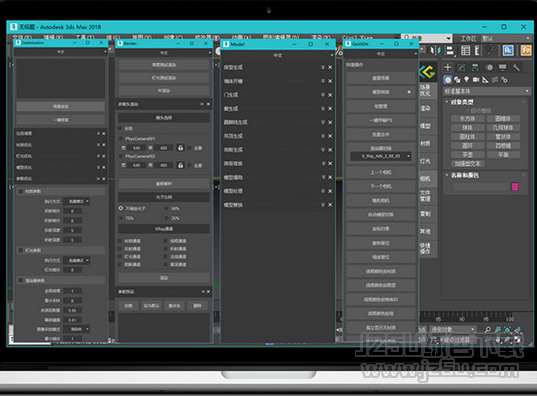Open the Create tab plus icon
Screen dimensions: 537x396
tap(448, 67)
